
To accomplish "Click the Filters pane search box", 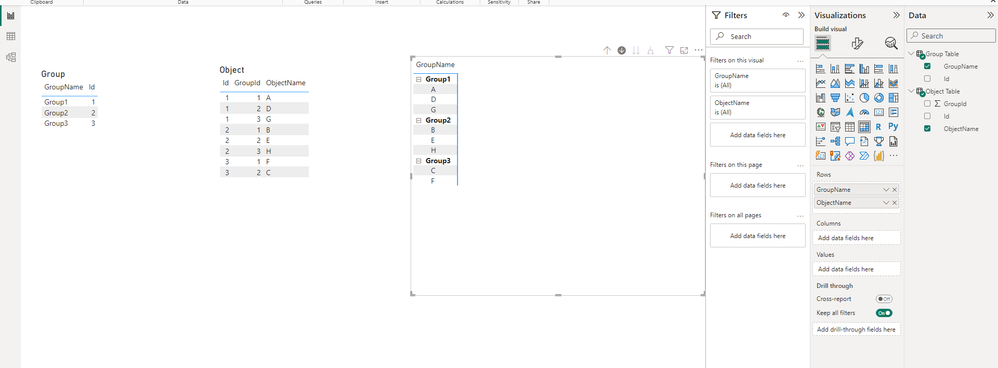I will click(x=757, y=36).
